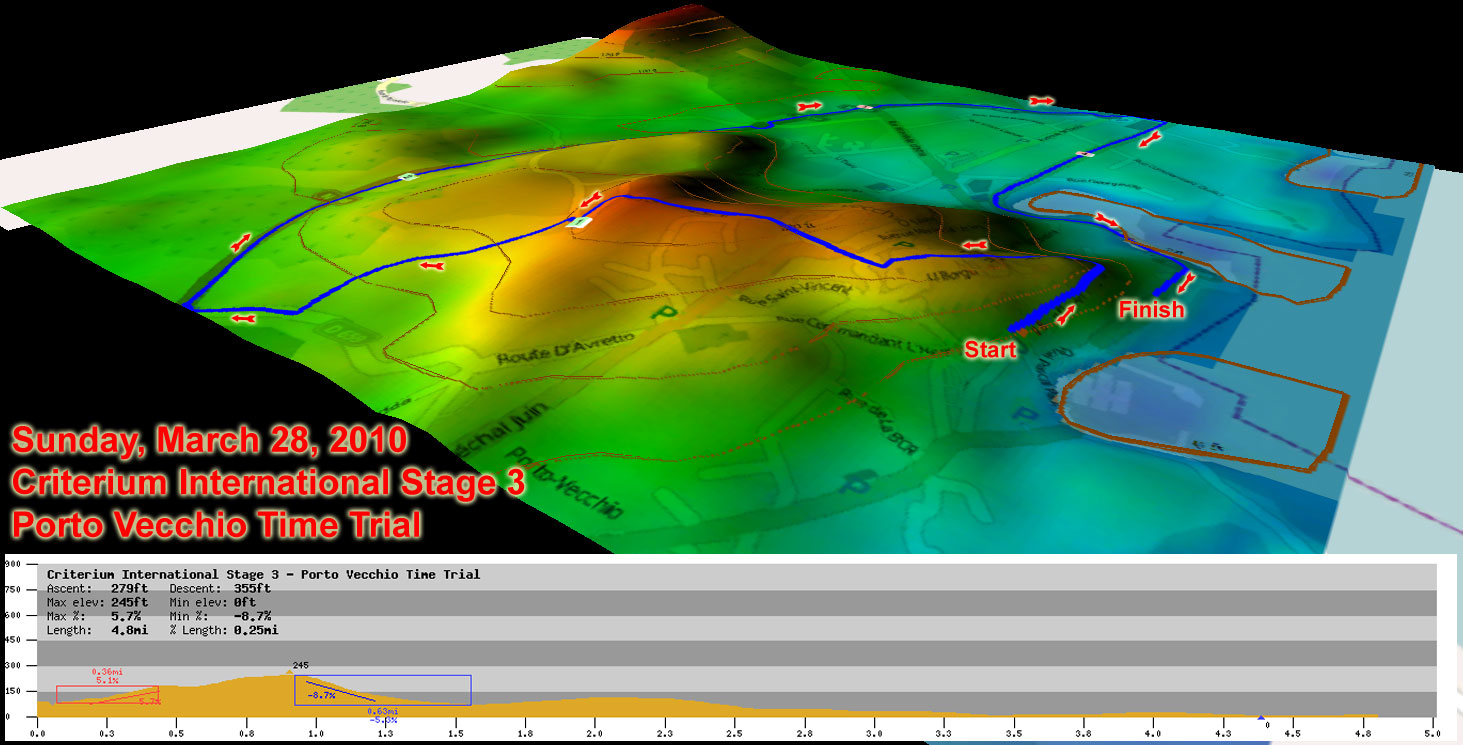Click the 'Route D'Avretto' street label

[x=564, y=349]
